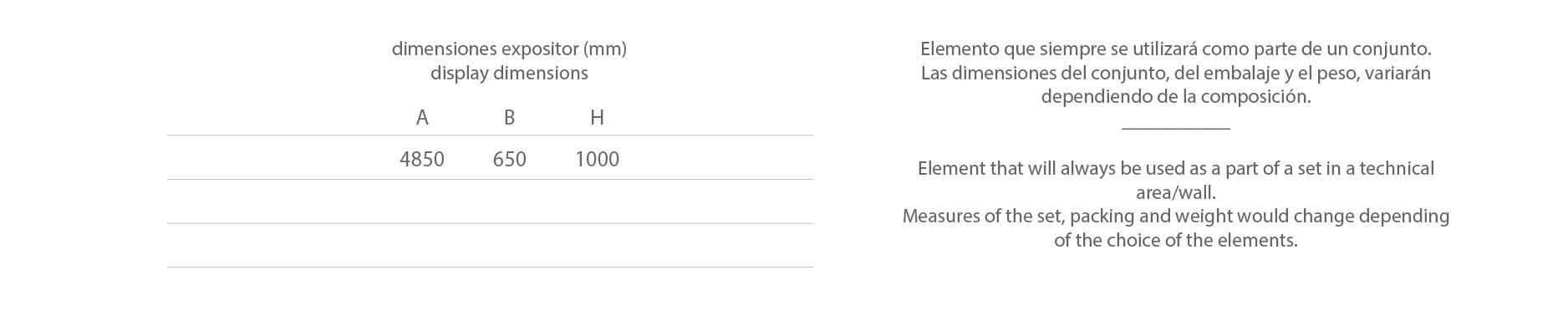Select column header B
The width and height of the screenshot is (1568, 311).
tap(509, 118)
